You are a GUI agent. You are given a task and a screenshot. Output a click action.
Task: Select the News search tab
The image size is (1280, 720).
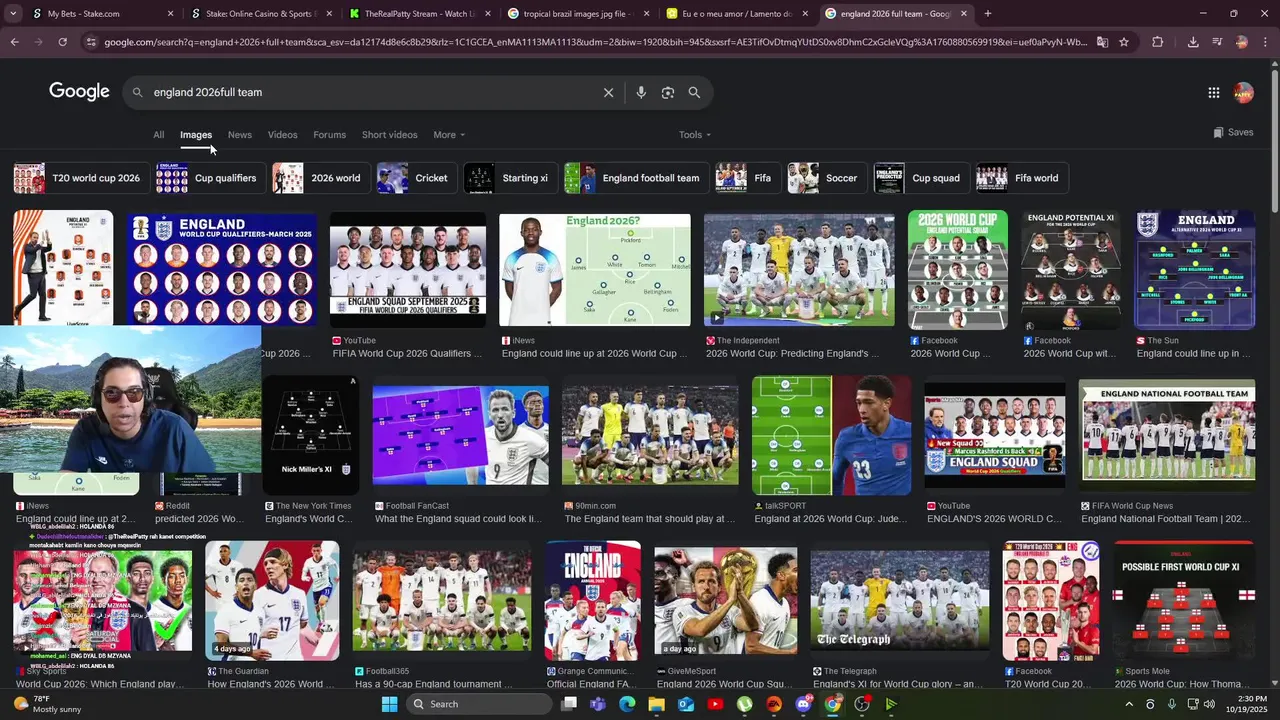pyautogui.click(x=239, y=135)
